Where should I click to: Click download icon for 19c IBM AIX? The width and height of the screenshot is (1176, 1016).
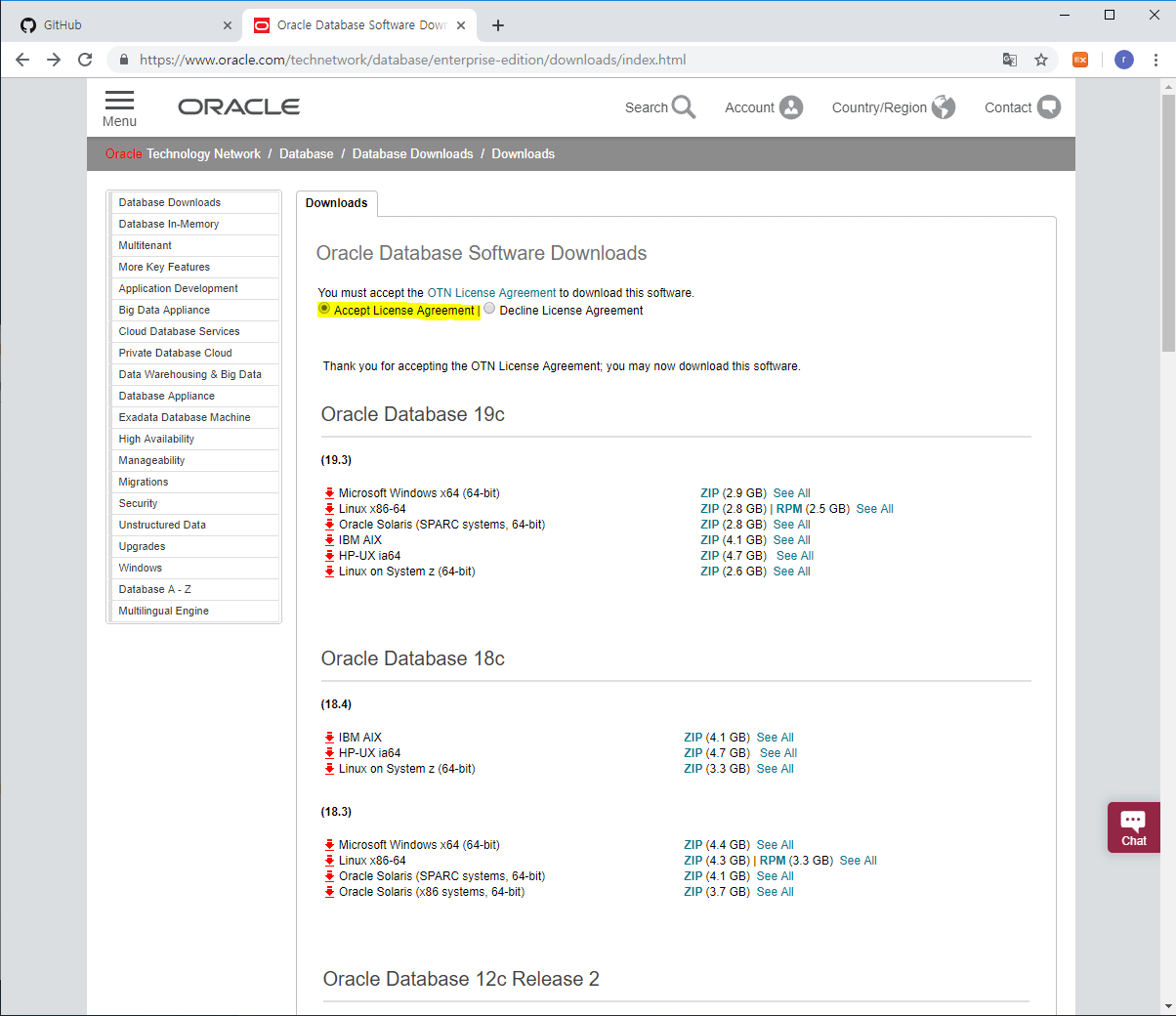click(x=330, y=540)
